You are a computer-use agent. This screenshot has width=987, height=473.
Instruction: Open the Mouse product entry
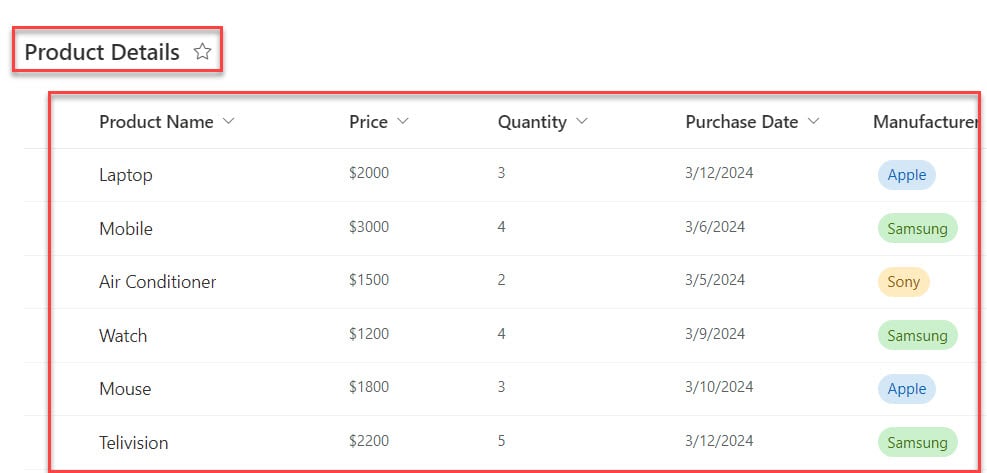point(125,389)
